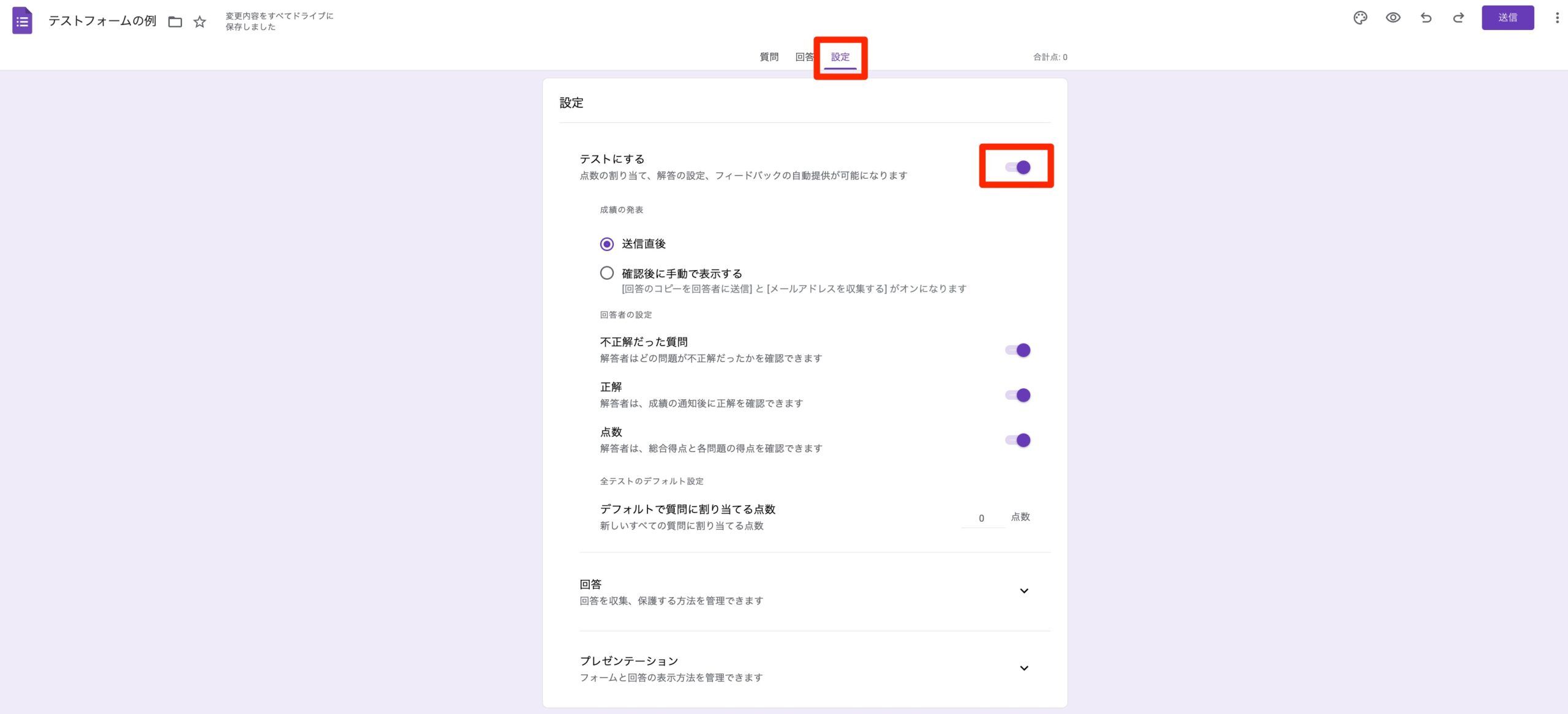Image resolution: width=1568 pixels, height=714 pixels.
Task: Click the Google Forms logo icon
Action: coord(22,20)
